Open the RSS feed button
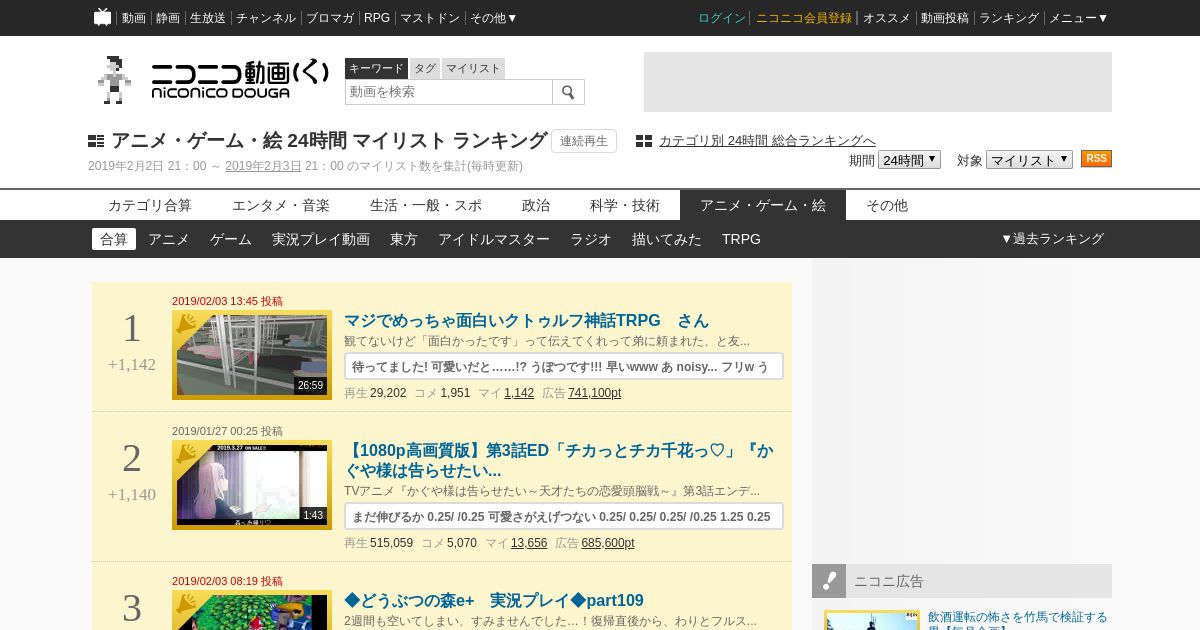The width and height of the screenshot is (1200, 630). (x=1096, y=159)
